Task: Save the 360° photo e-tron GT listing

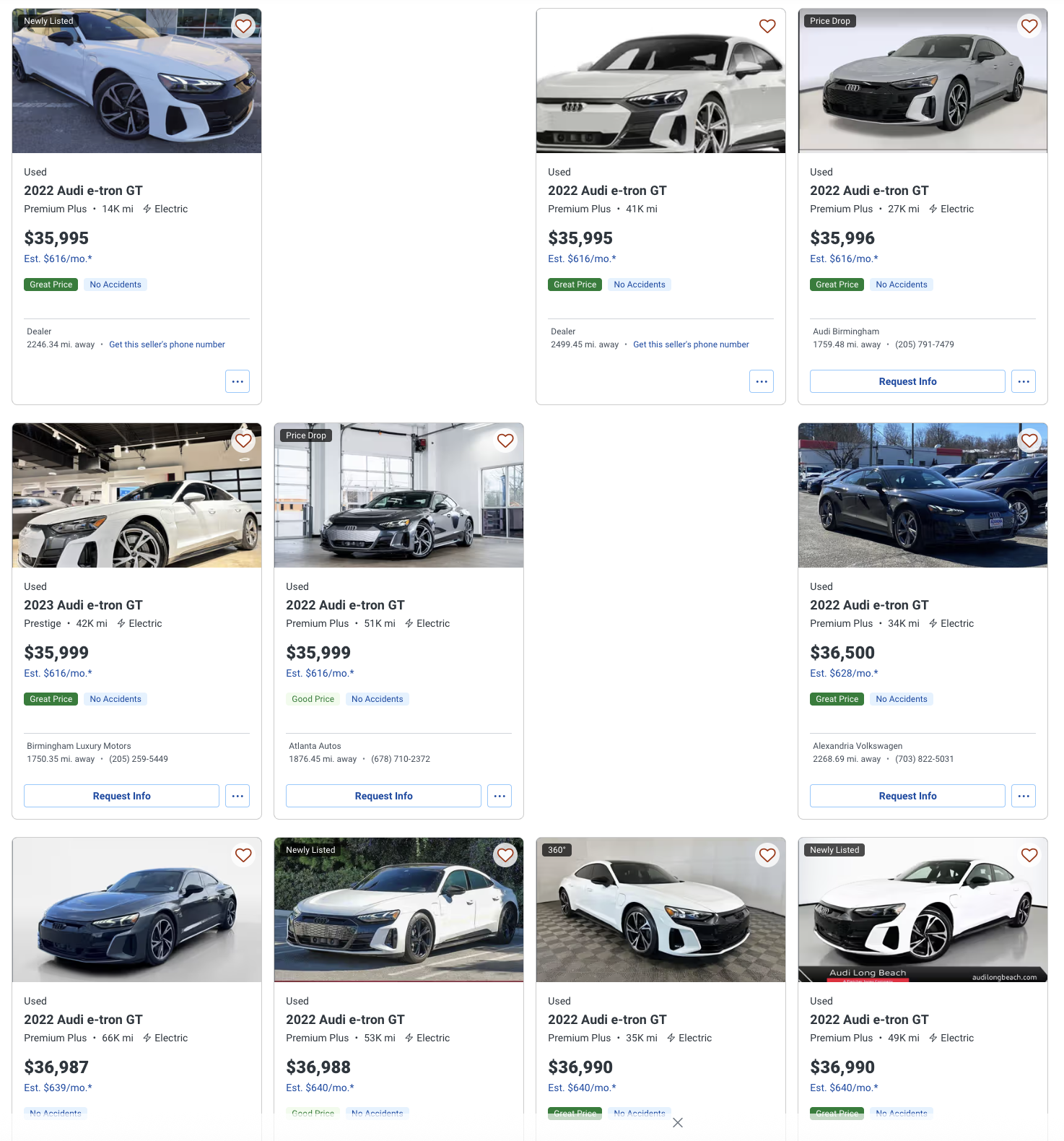Action: 767,856
